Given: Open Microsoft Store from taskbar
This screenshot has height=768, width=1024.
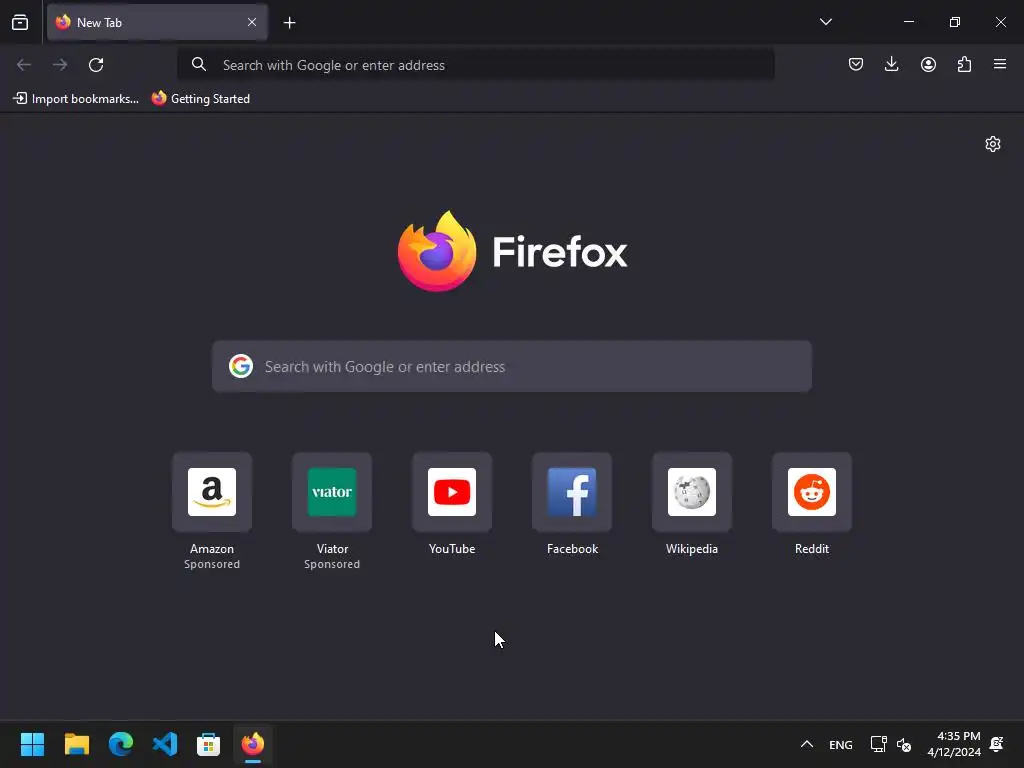Looking at the screenshot, I should pyautogui.click(x=208, y=744).
